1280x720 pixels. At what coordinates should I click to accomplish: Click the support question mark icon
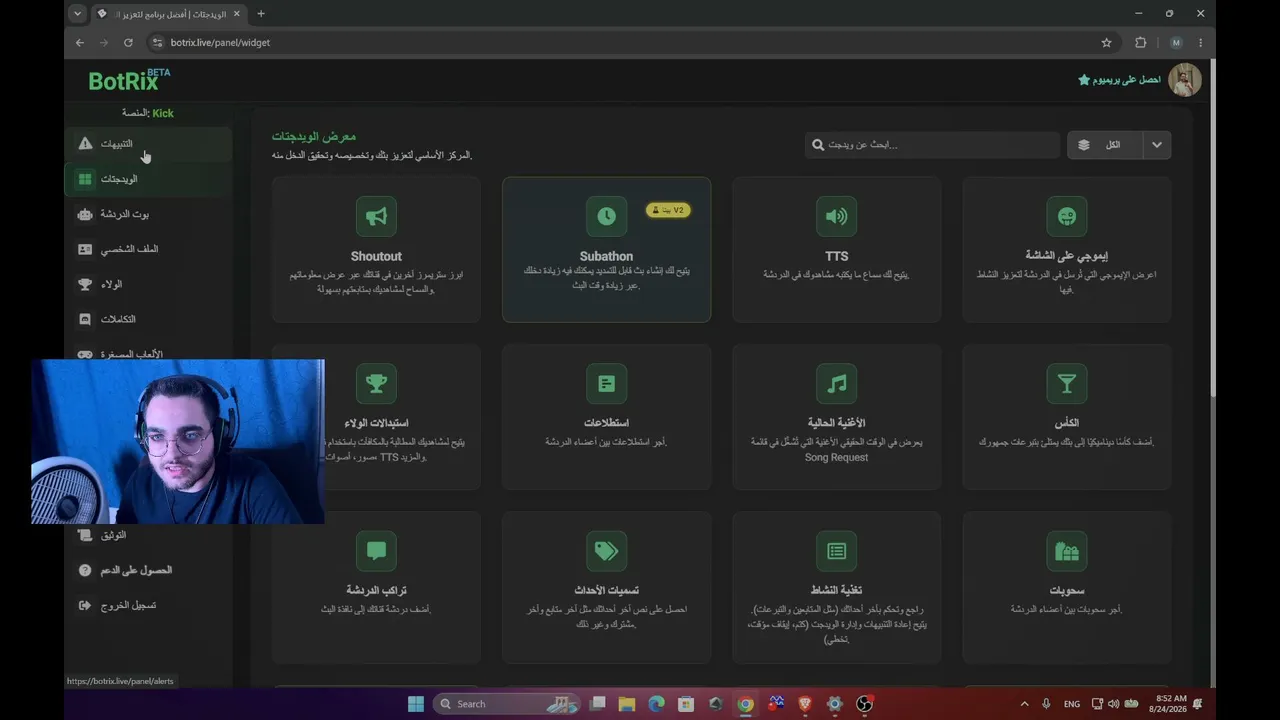click(x=85, y=570)
